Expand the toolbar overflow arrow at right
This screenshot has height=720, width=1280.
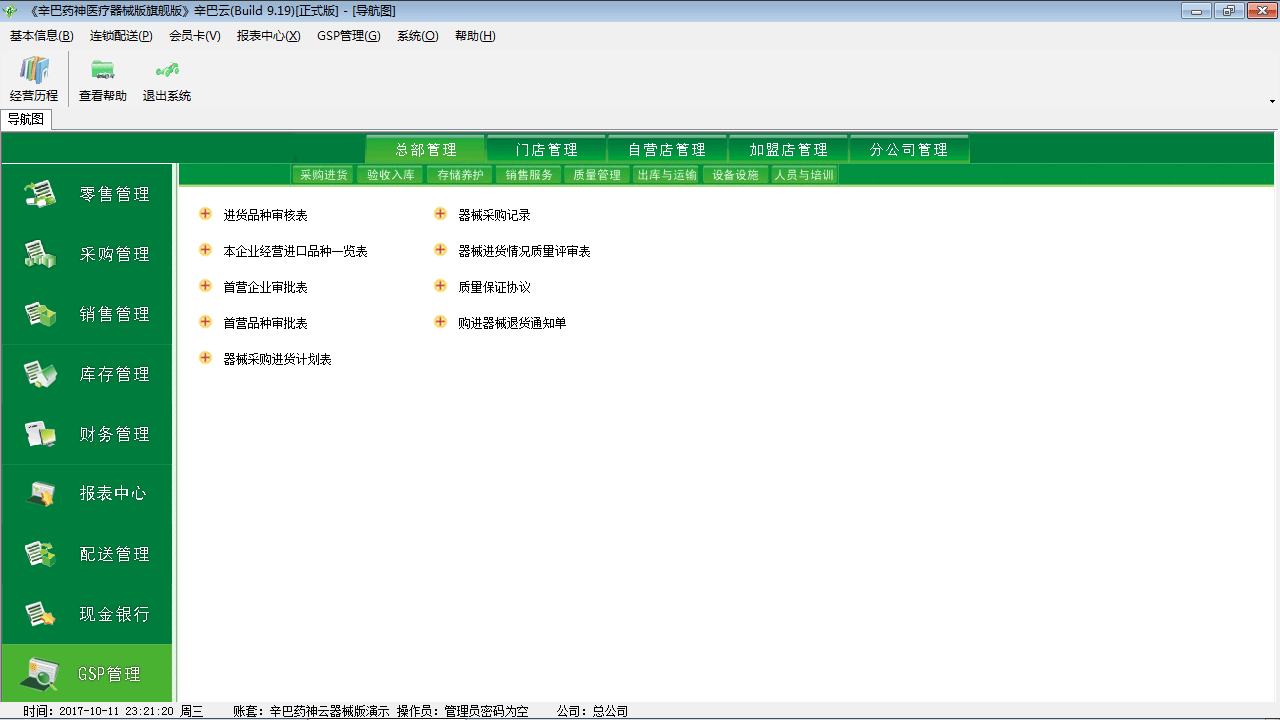click(x=1272, y=102)
